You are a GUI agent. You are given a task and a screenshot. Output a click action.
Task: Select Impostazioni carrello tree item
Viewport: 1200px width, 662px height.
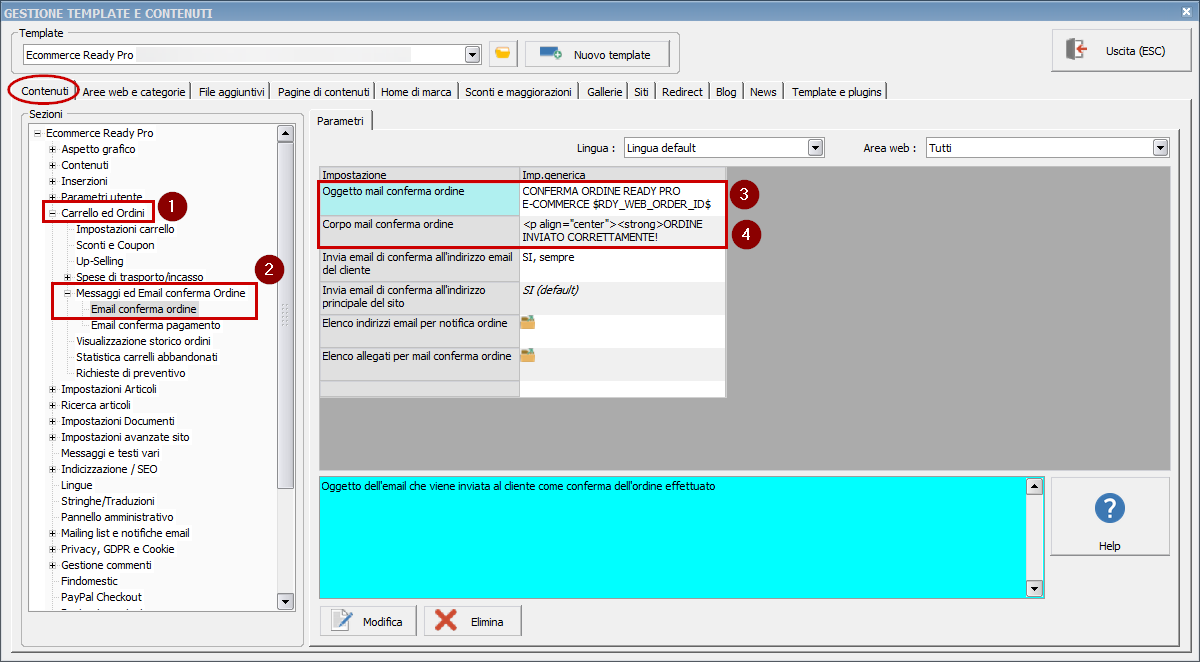click(125, 229)
